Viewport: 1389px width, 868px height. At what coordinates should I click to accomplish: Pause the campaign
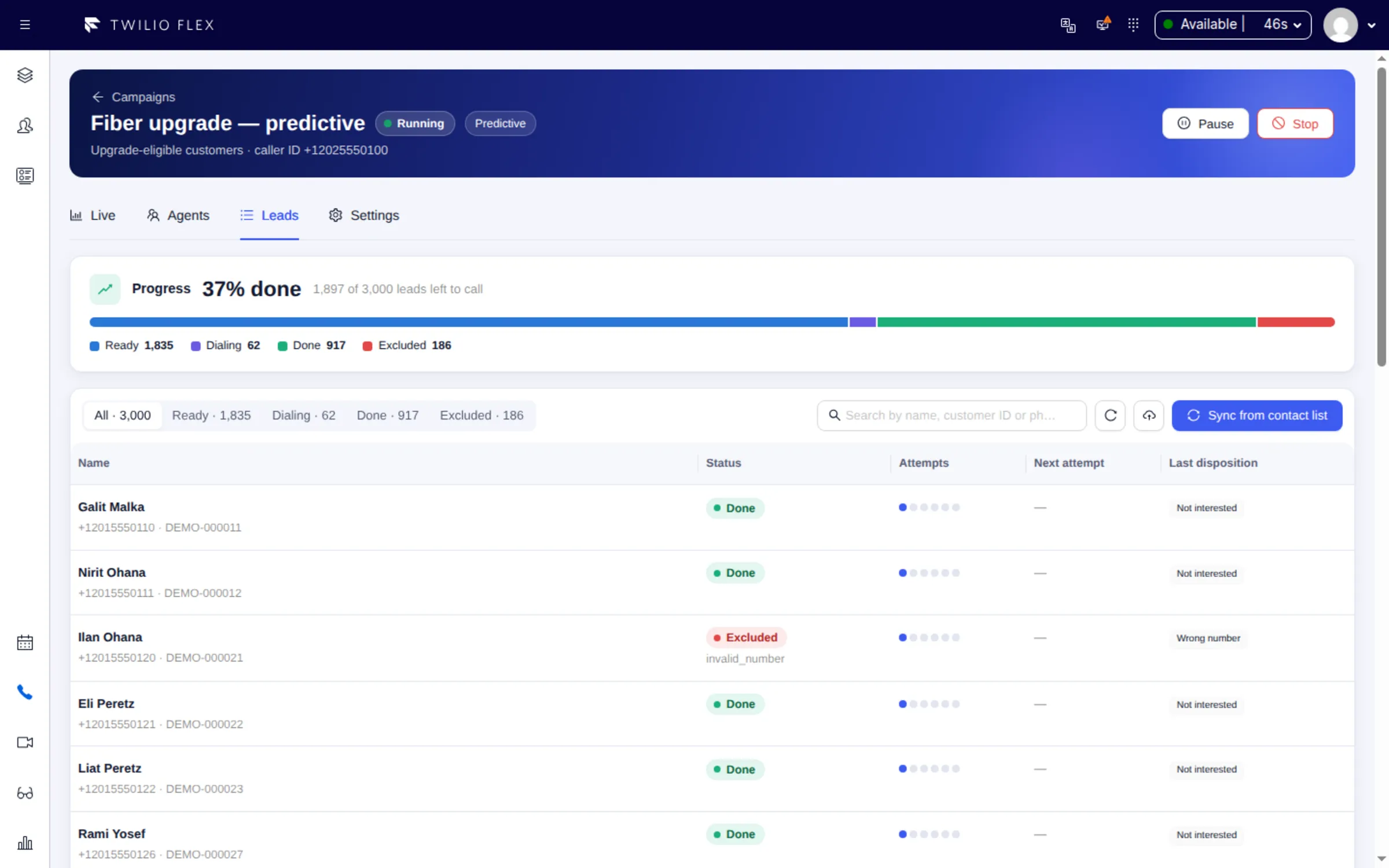[x=1205, y=123]
